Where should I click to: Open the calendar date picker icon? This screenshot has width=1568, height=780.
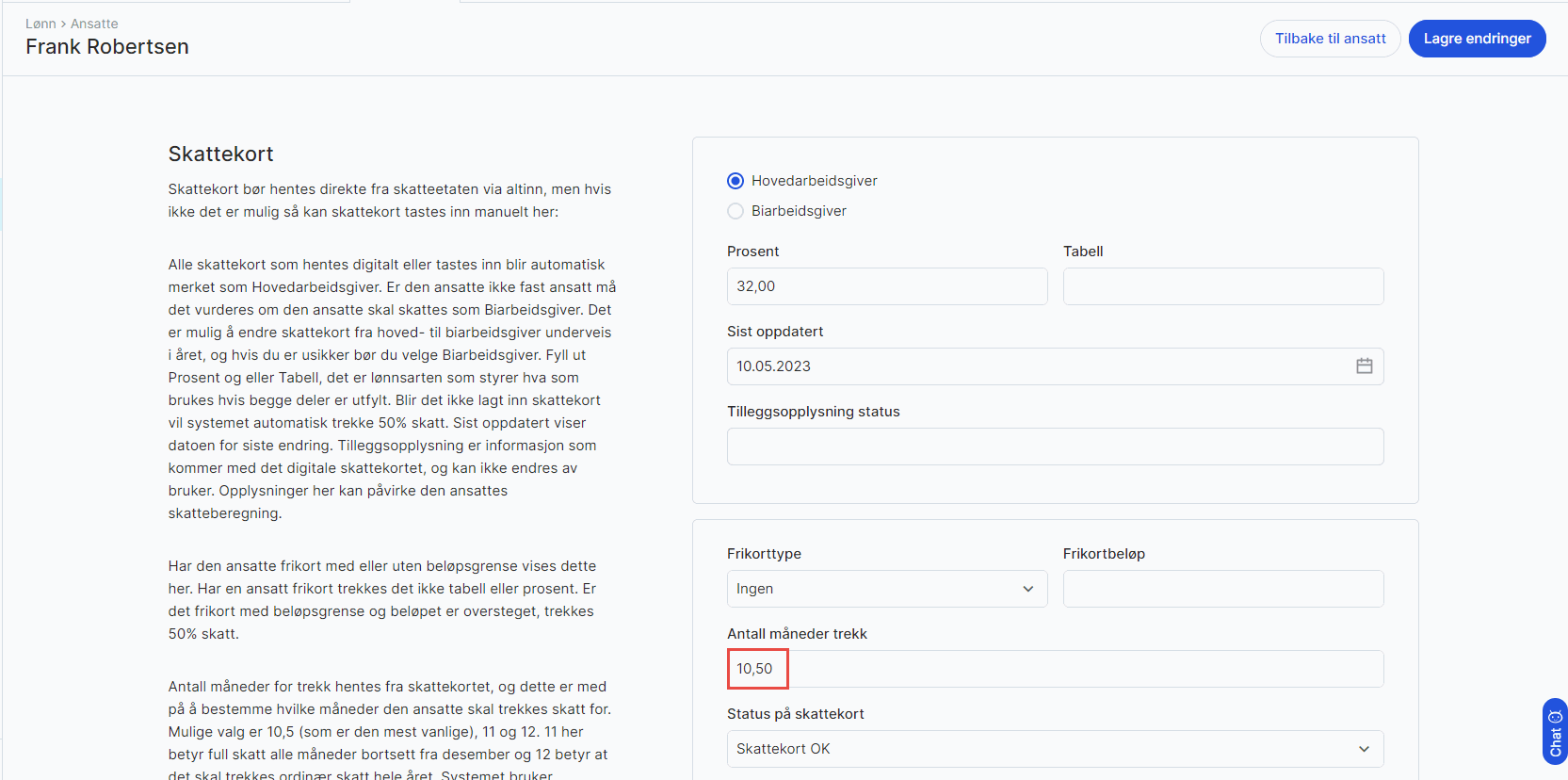pyautogui.click(x=1364, y=366)
